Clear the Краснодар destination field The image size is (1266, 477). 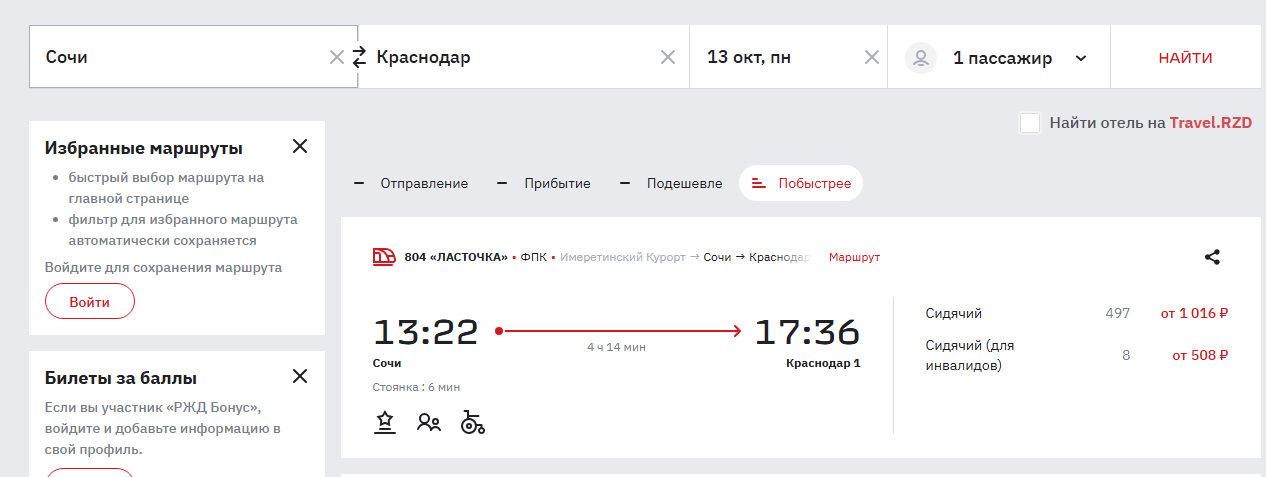pos(668,57)
